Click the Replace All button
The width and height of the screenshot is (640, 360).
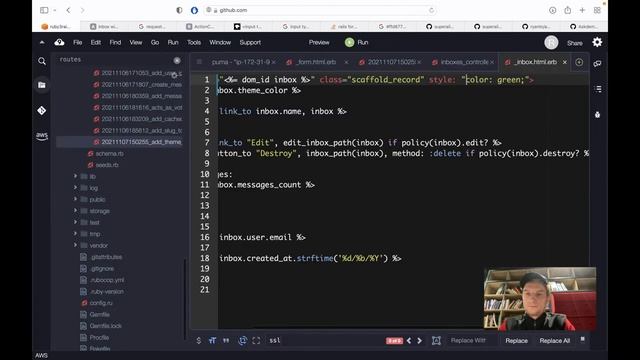[554, 341]
